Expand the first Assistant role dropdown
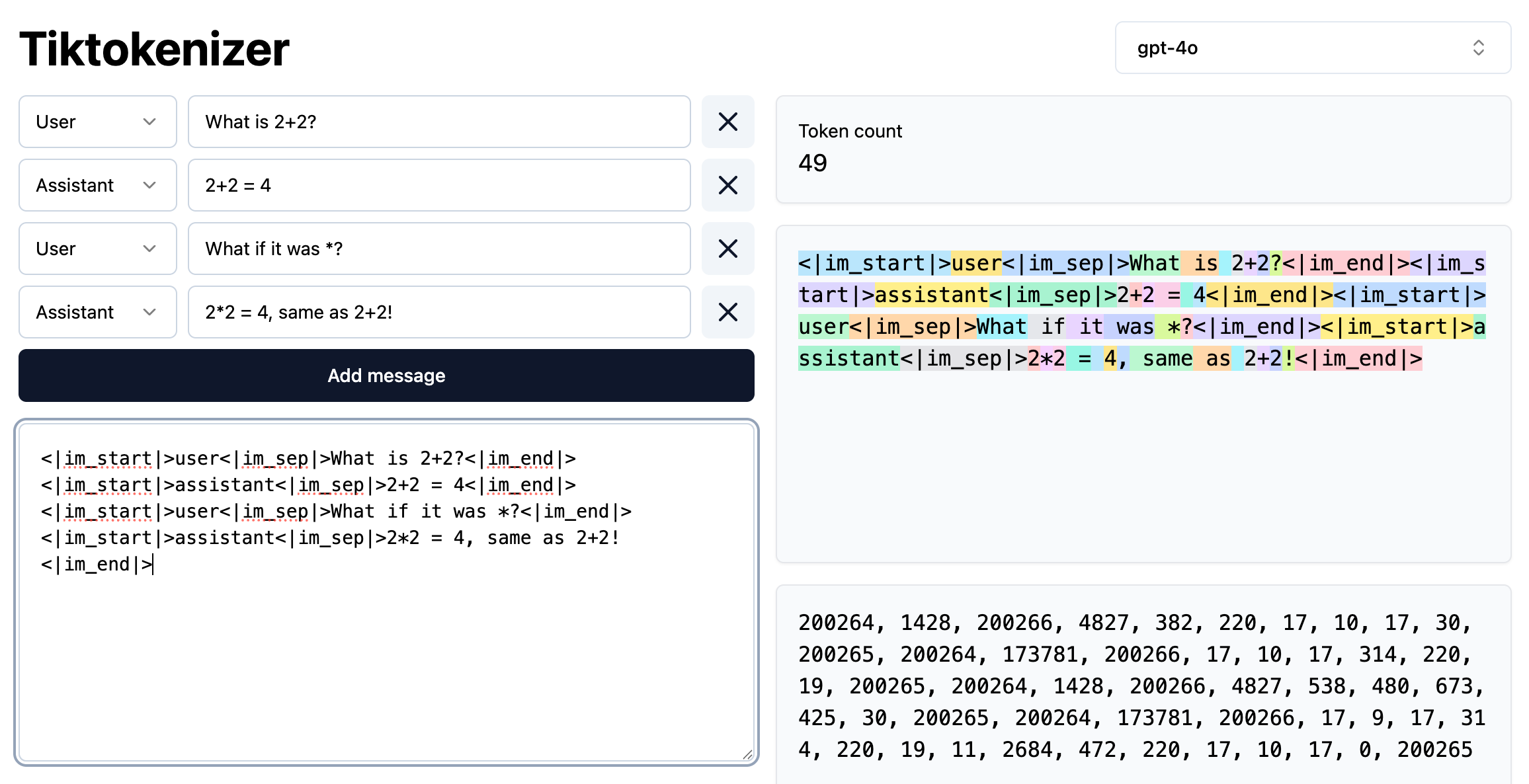1529x784 pixels. coord(97,185)
